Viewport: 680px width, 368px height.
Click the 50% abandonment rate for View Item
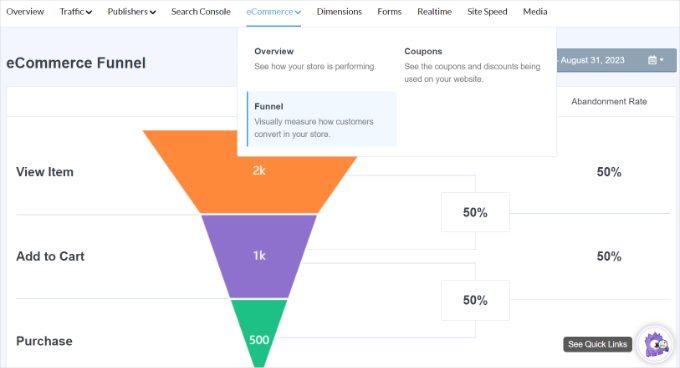tap(609, 172)
